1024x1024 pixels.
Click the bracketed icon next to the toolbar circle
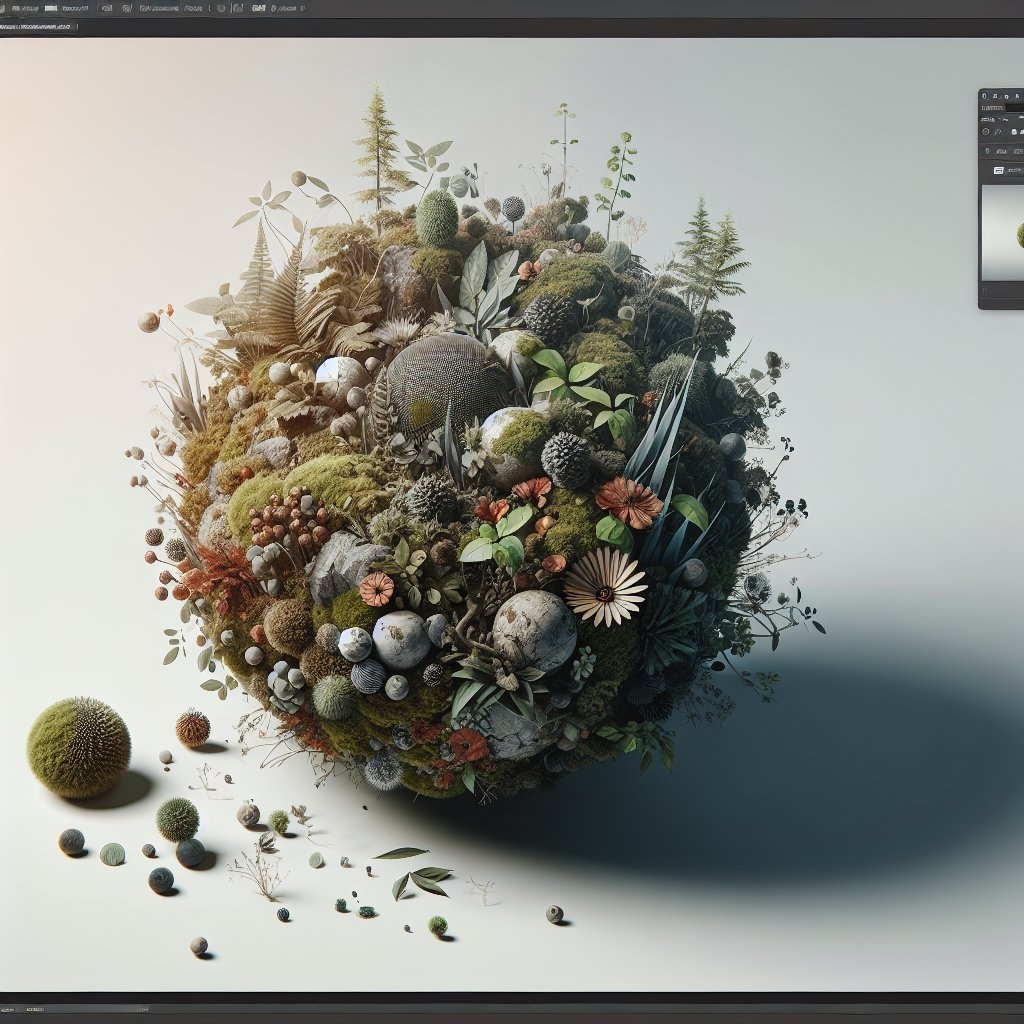coord(238,8)
